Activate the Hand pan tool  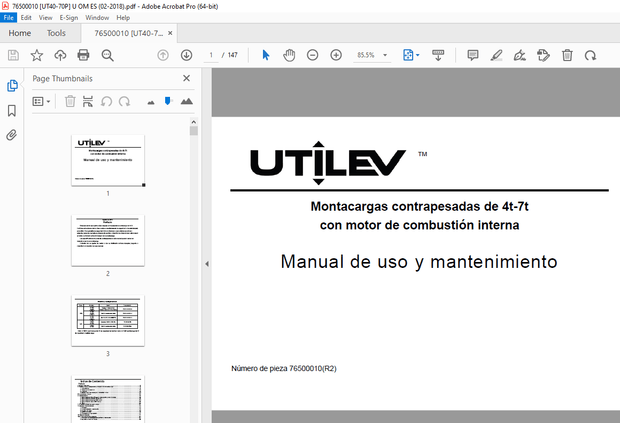(289, 55)
